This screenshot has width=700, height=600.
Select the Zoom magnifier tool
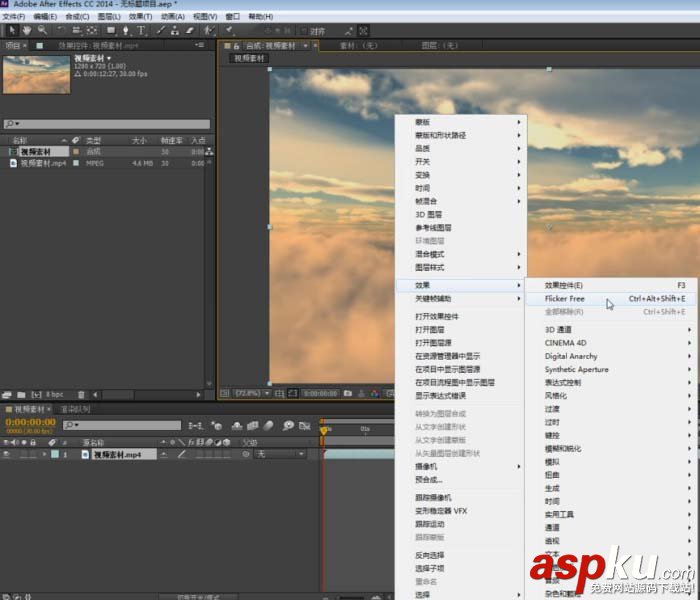click(x=40, y=31)
